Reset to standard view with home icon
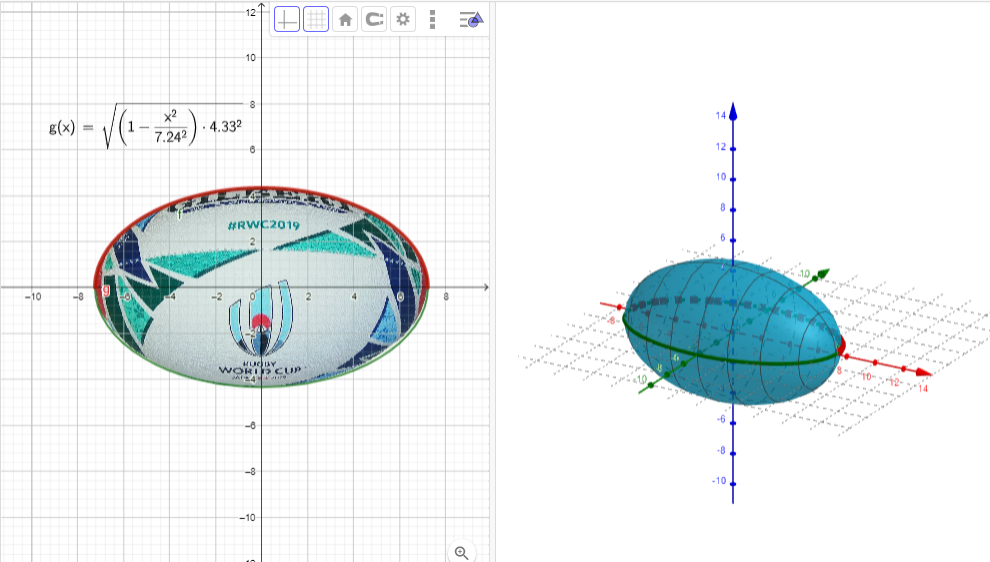990x562 pixels. (345, 20)
